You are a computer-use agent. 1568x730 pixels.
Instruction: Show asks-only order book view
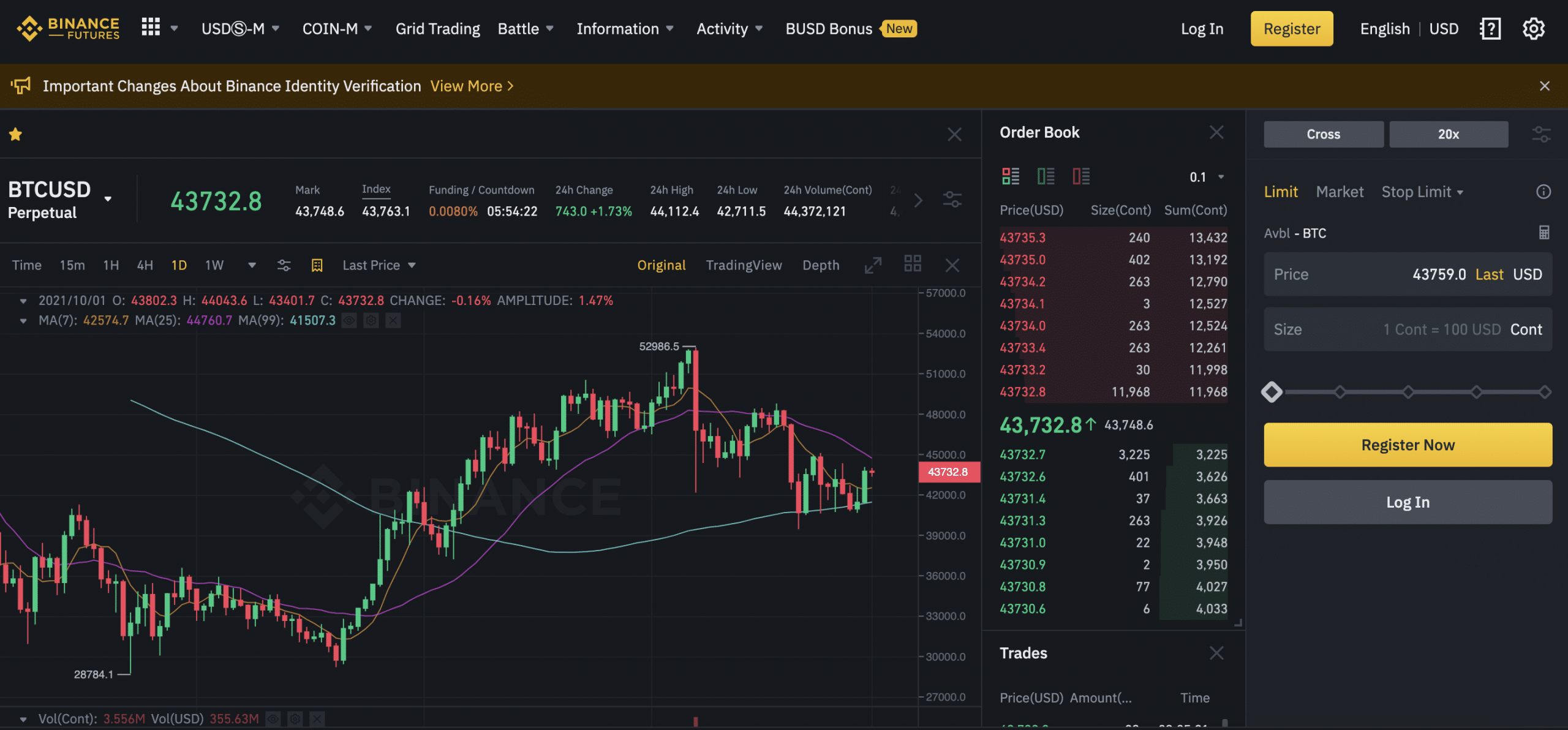tap(1081, 176)
